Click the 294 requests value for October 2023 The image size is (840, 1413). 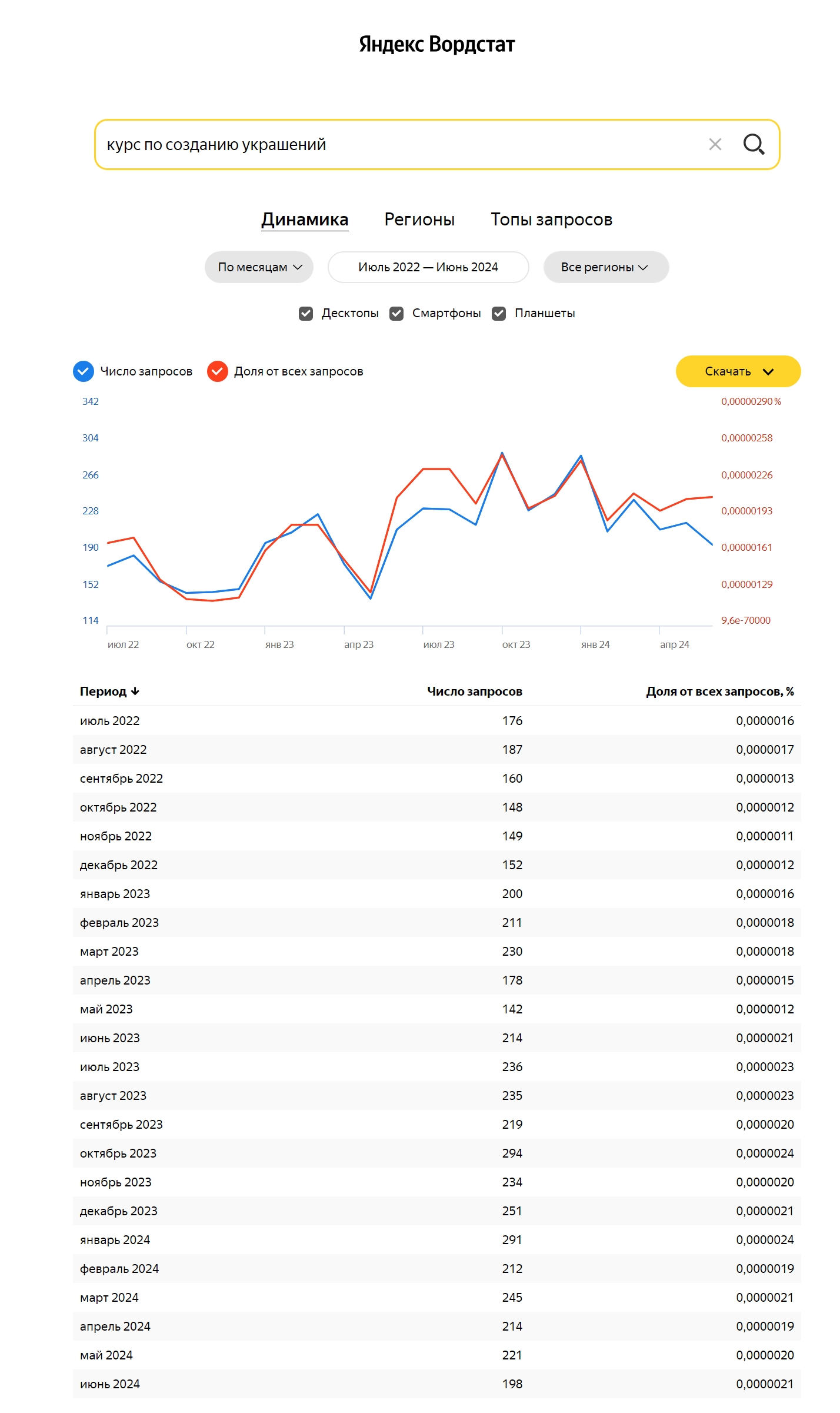(512, 1153)
